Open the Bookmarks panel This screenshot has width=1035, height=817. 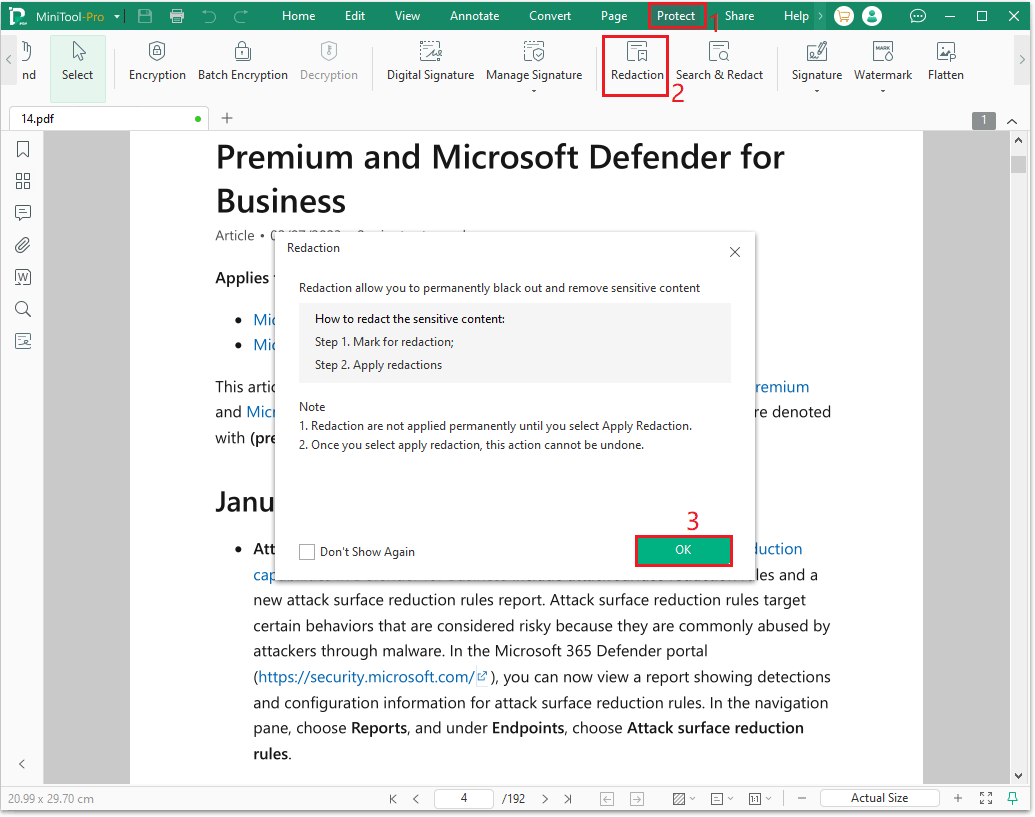click(x=22, y=148)
